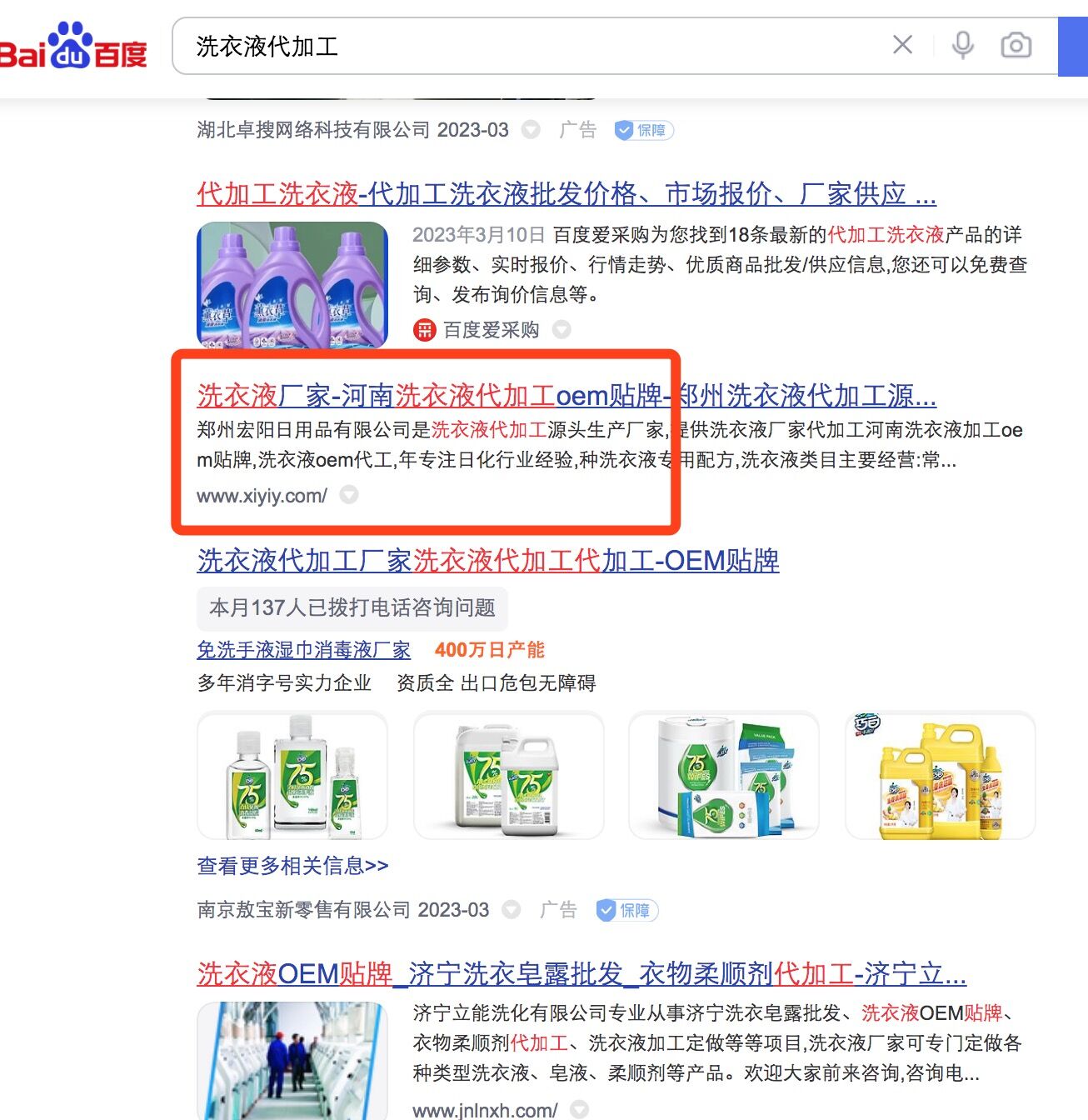Expand dropdown arrow next to 湖北卓搜网络科技有限公司 2023-03
This screenshot has width=1088, height=1120.
[531, 130]
